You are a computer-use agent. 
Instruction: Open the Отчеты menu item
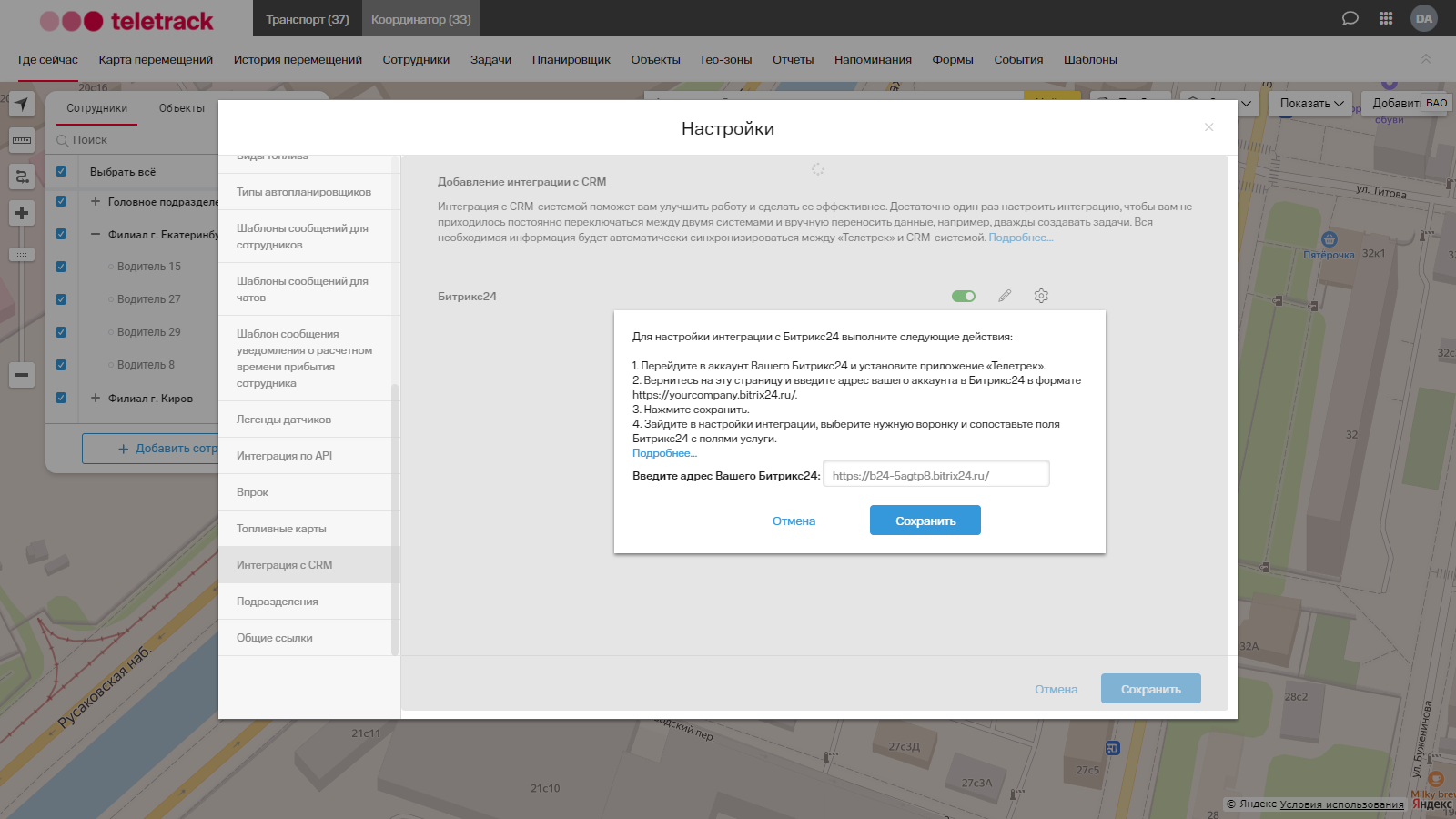(x=793, y=60)
